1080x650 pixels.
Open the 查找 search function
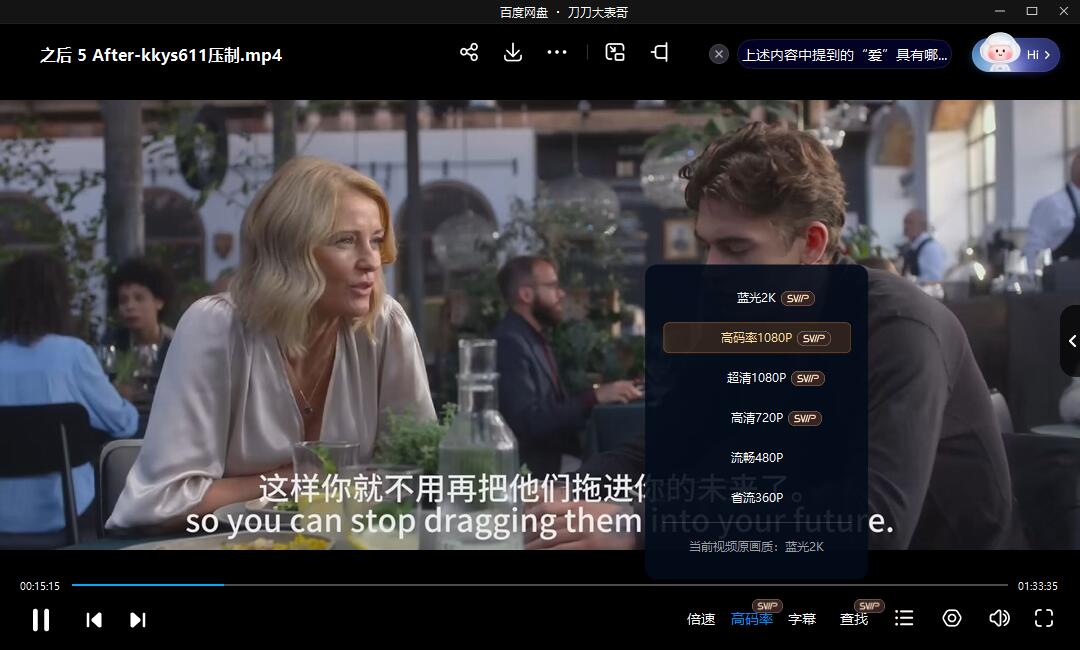tap(853, 618)
